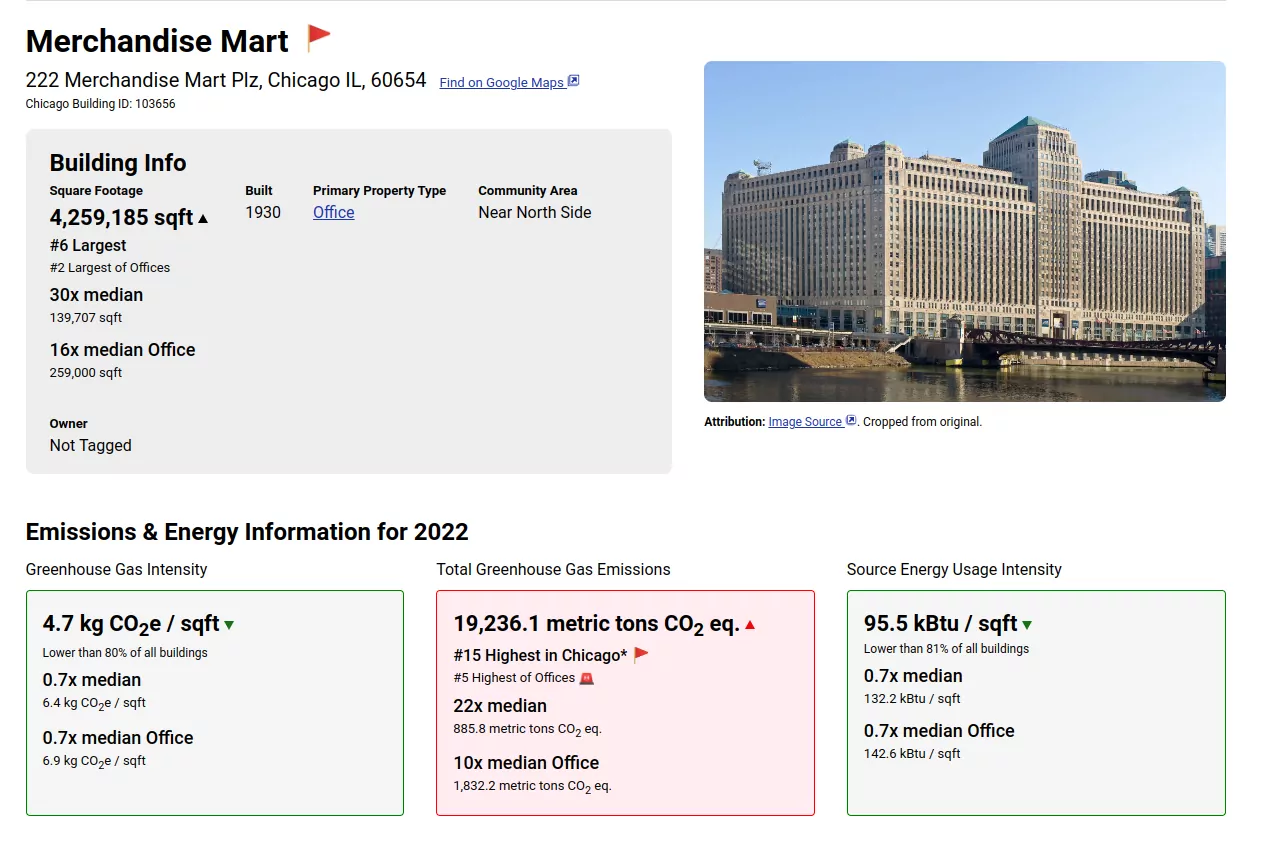Click red up-arrow beside 19,236.1 metric tons

(750, 625)
